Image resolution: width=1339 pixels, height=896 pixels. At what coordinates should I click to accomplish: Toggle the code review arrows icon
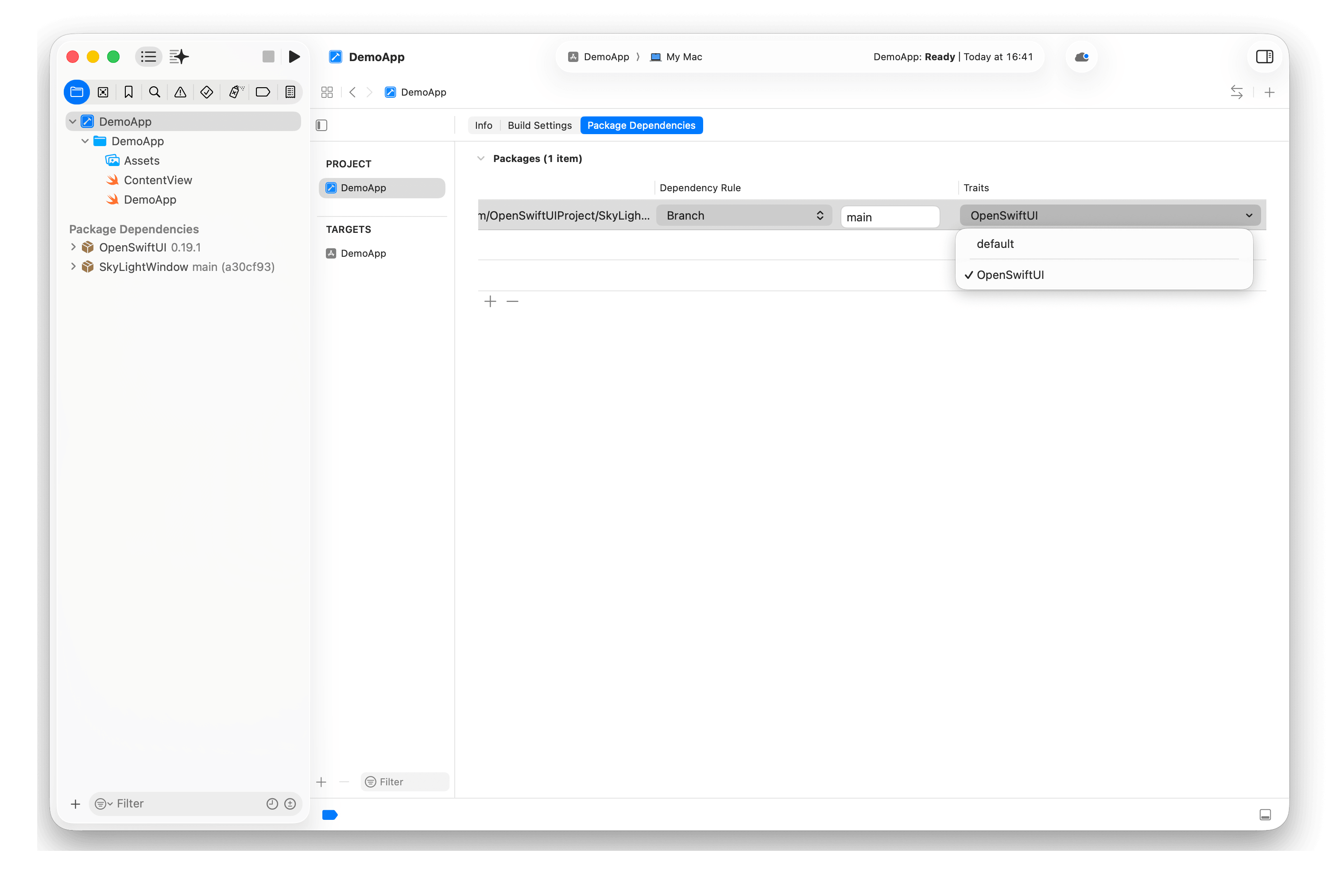coord(1236,92)
